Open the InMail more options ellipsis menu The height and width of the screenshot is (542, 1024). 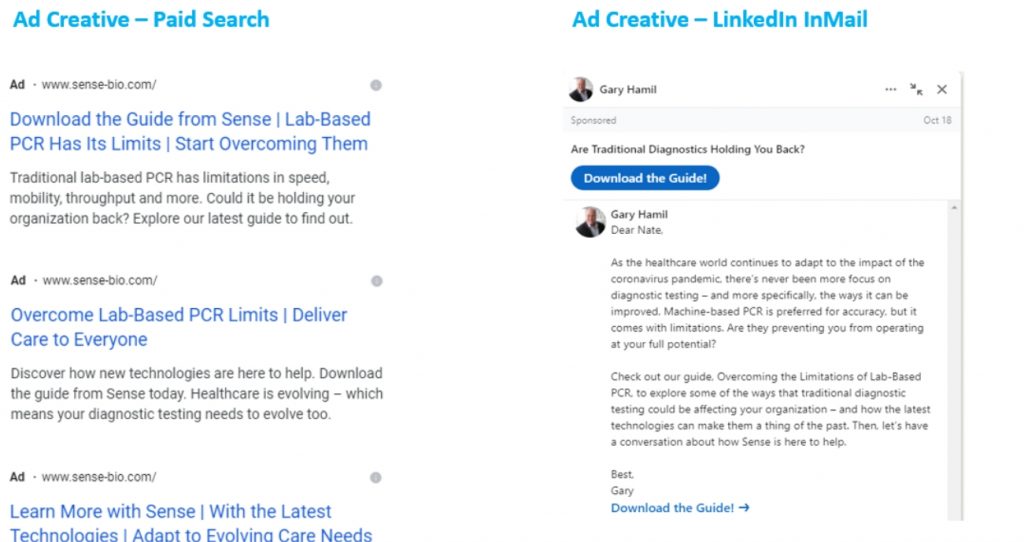[891, 90]
